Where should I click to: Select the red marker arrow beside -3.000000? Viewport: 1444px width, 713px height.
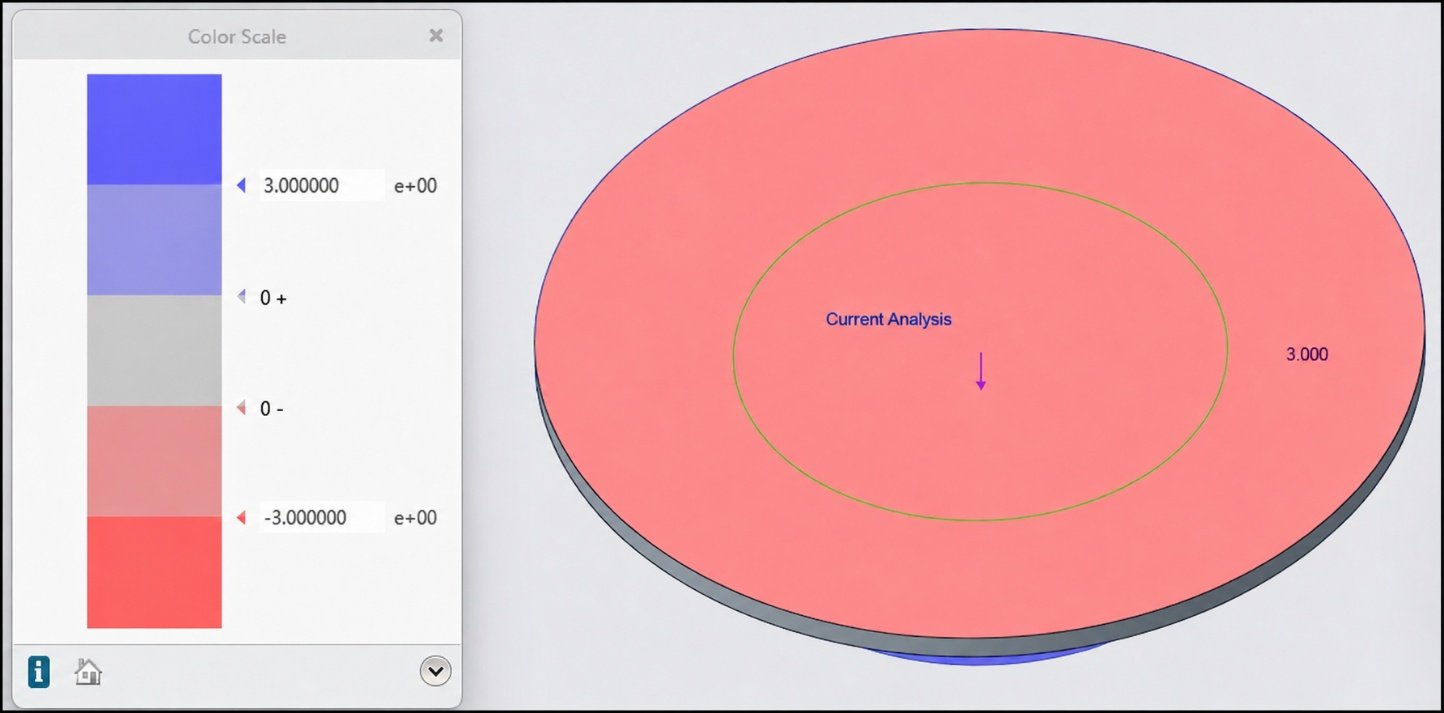[x=240, y=518]
